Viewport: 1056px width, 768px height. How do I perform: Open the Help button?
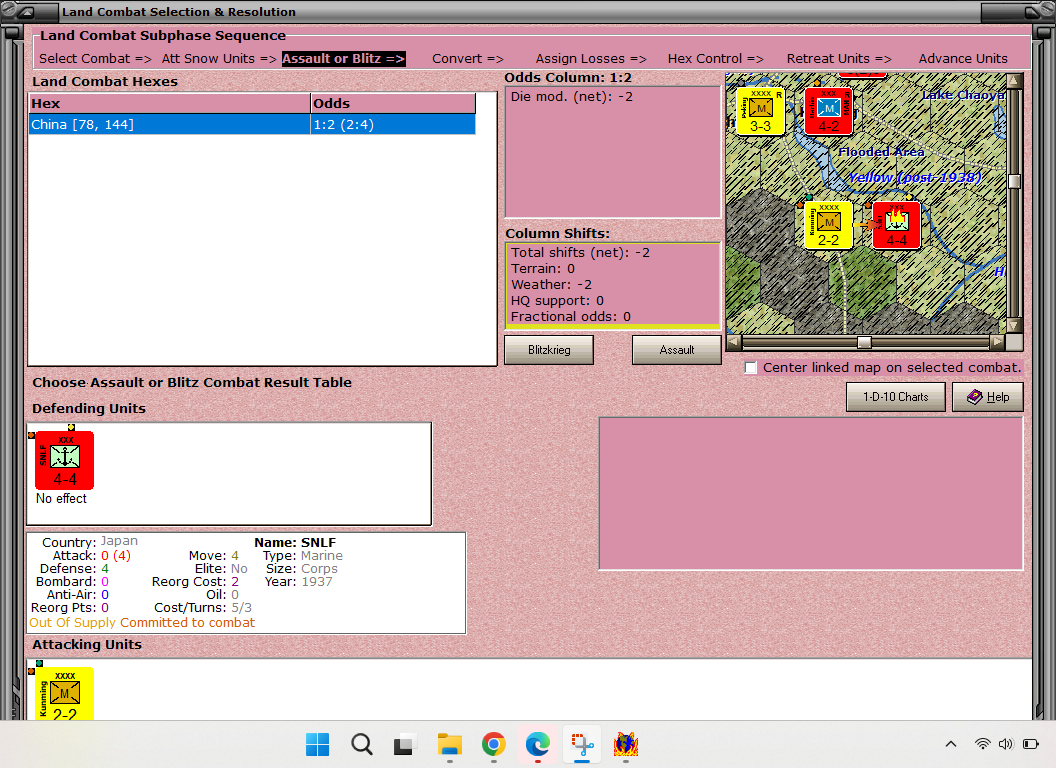tap(988, 397)
